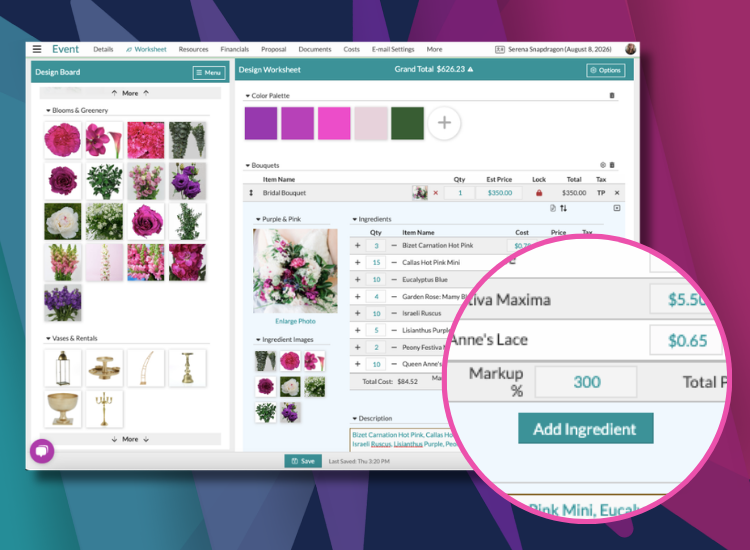
Task: Open the Details tab
Action: (103, 49)
